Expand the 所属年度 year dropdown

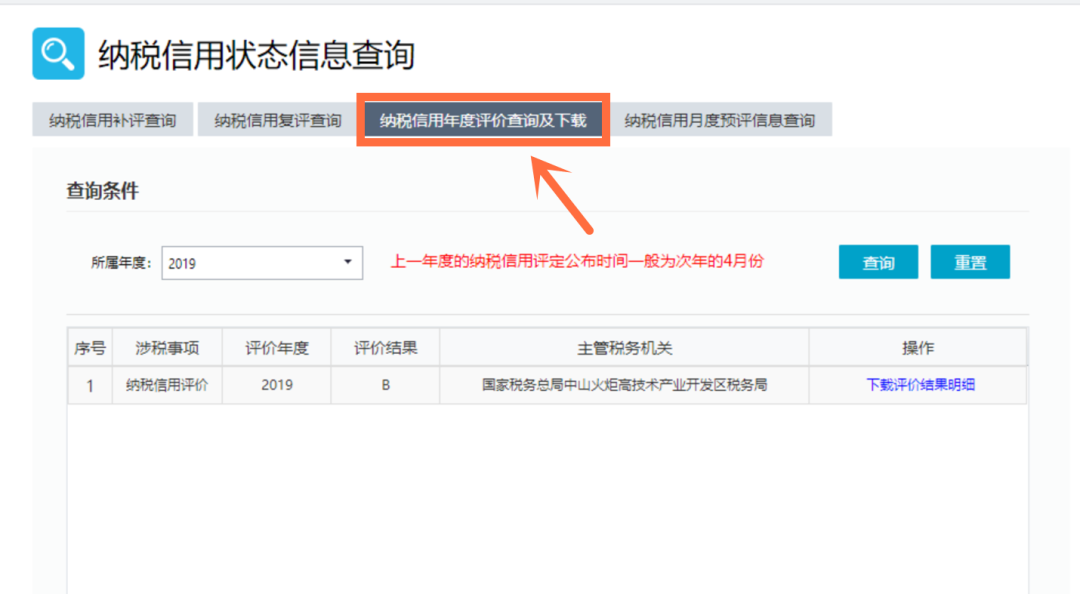click(262, 263)
